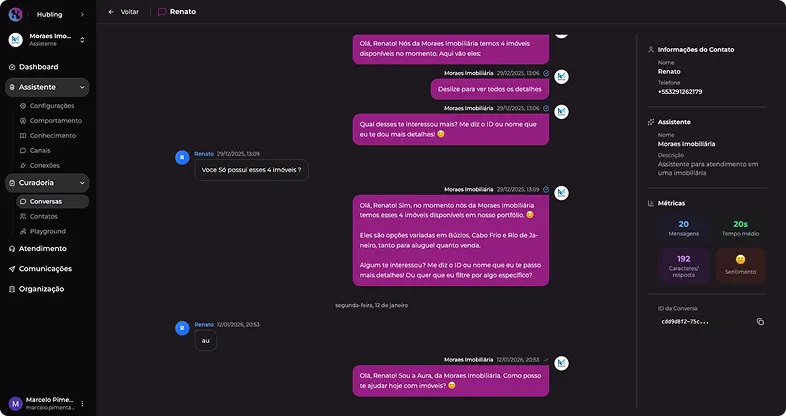
Task: Copy the conversation ID with the copy icon
Action: pos(760,322)
